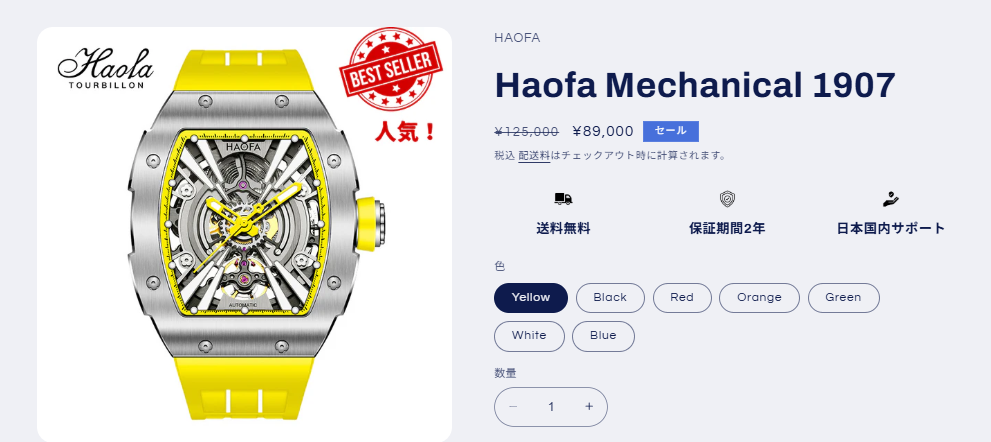
Task: Pick the Blue color variant
Action: coord(603,336)
